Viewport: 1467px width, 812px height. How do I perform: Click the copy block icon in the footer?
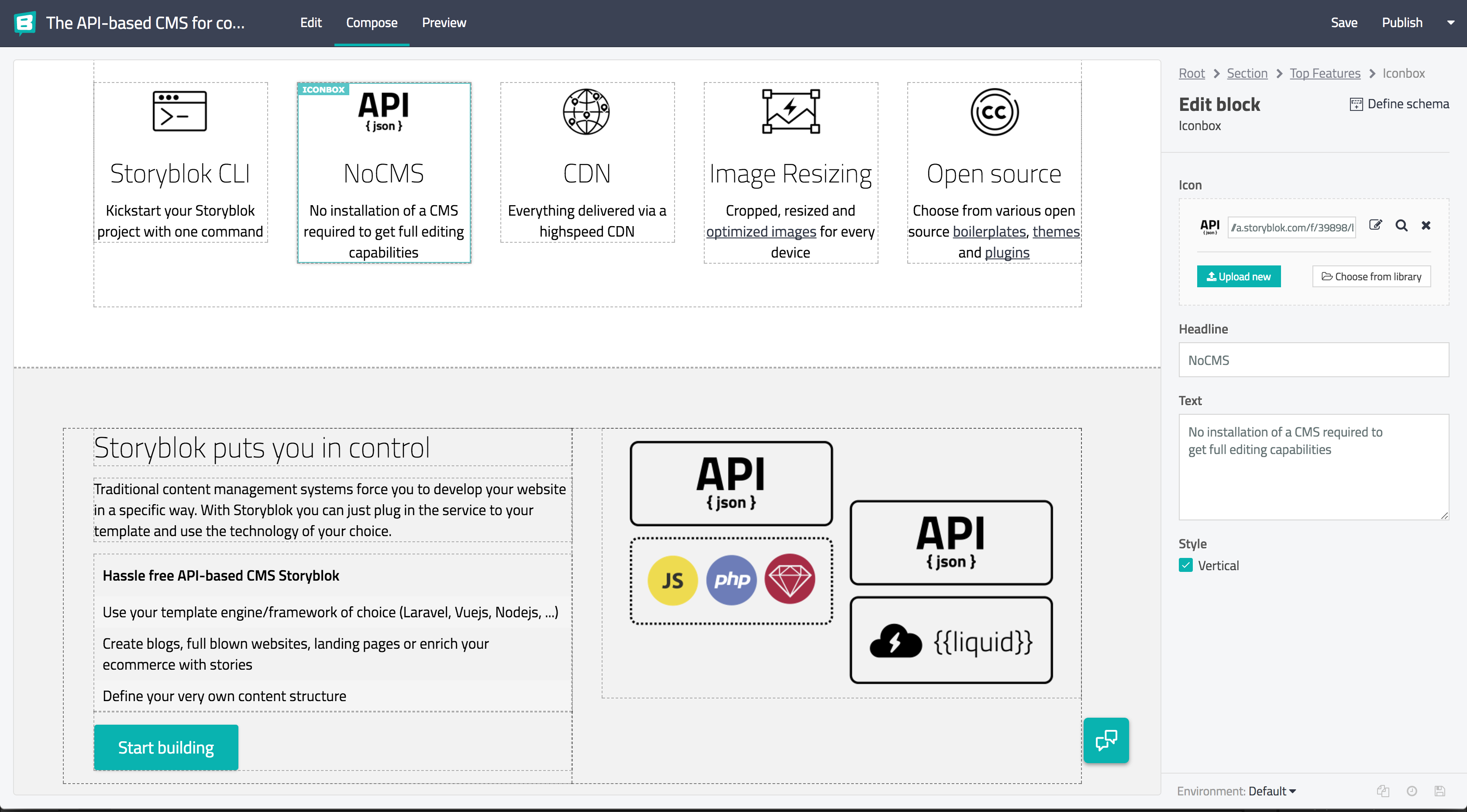1382,791
